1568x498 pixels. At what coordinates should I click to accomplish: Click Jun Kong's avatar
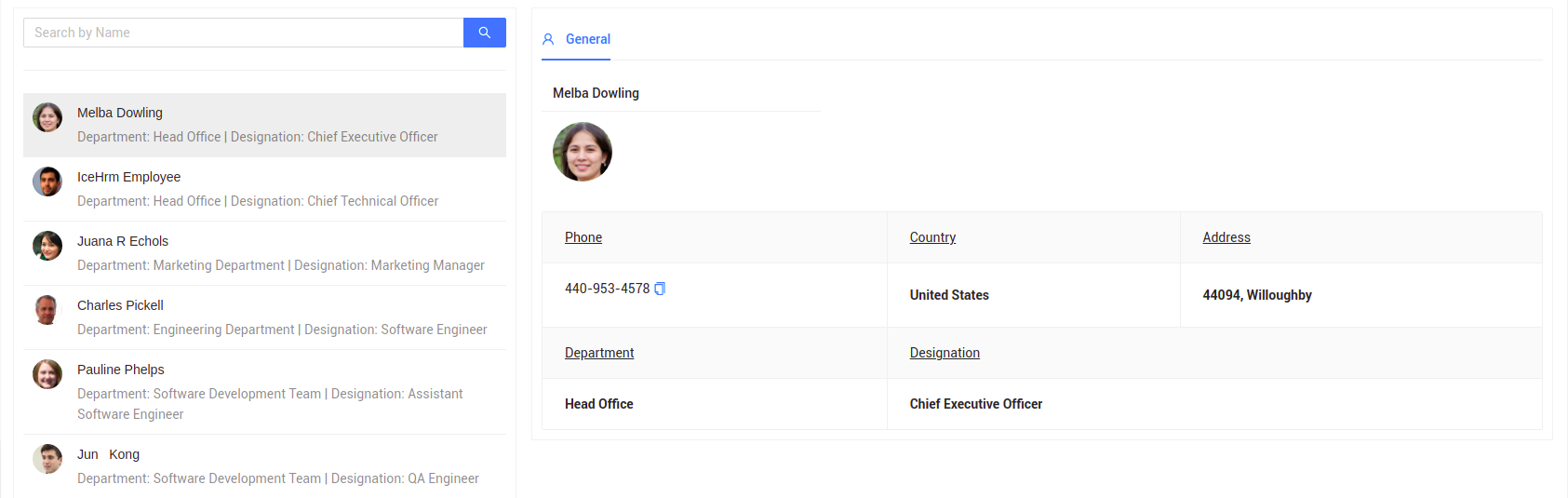pyautogui.click(x=47, y=459)
